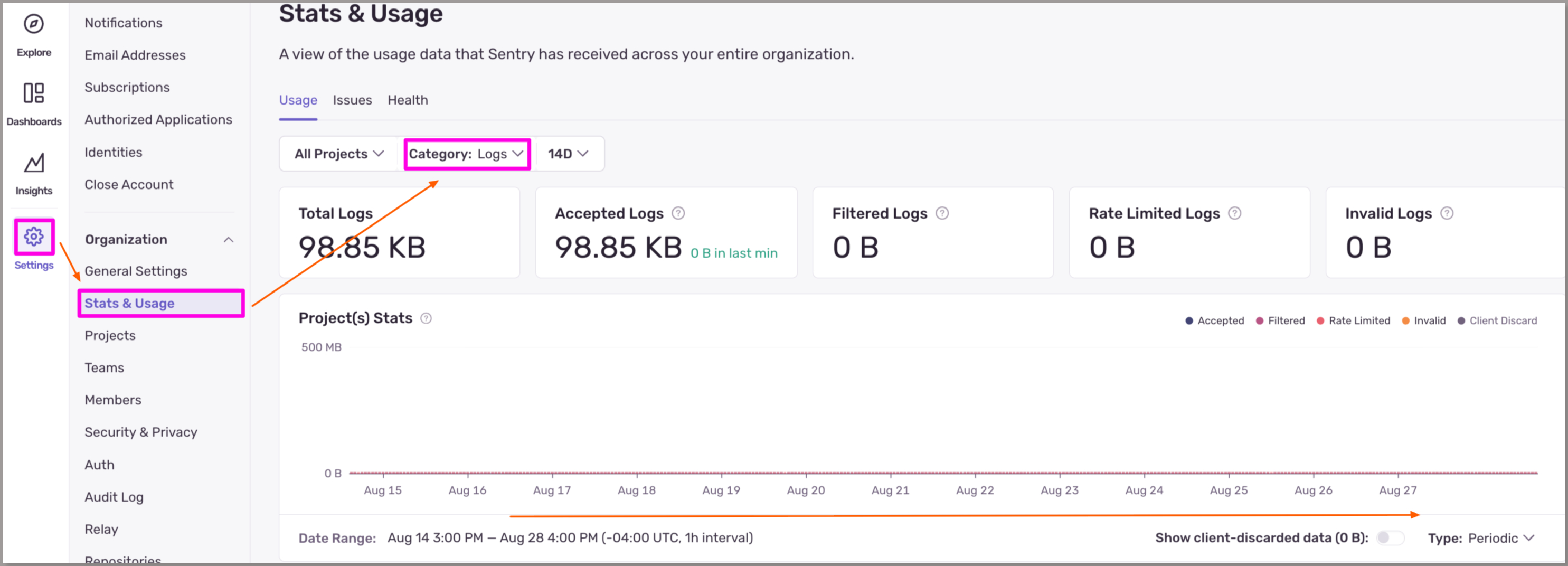
Task: Click the Aug 27 axis label
Action: (x=1397, y=490)
